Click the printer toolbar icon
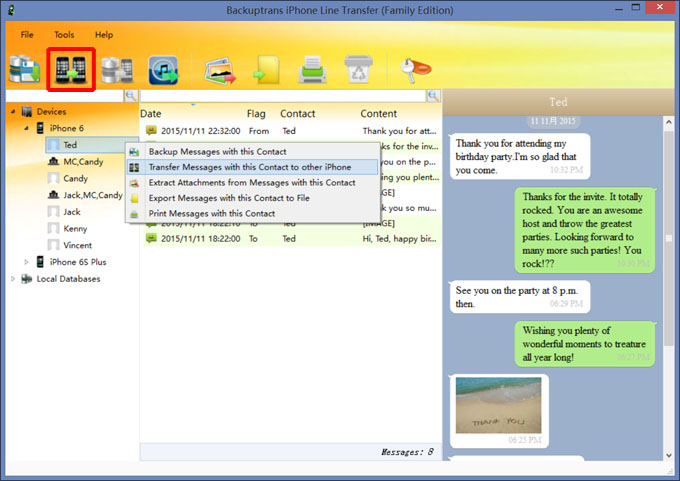This screenshot has height=481, width=680. coord(312,70)
